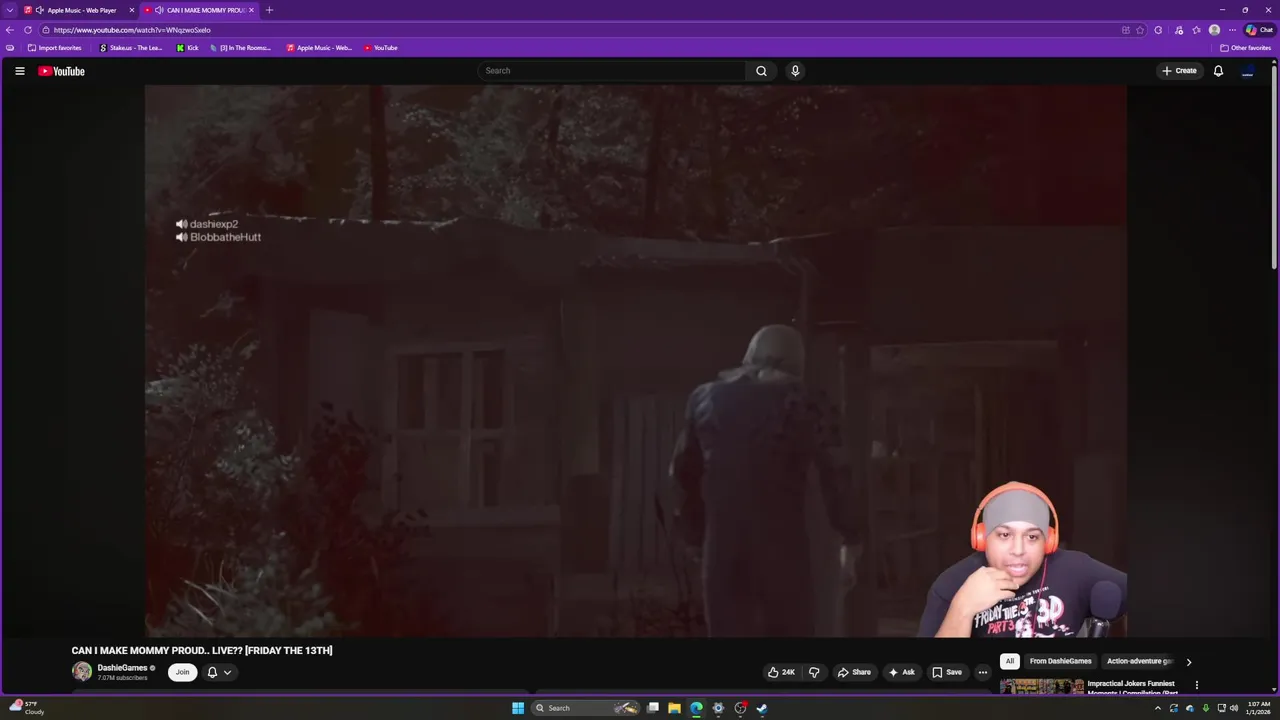Select Action-adventure games filter chip
The width and height of the screenshot is (1280, 720).
point(1140,661)
